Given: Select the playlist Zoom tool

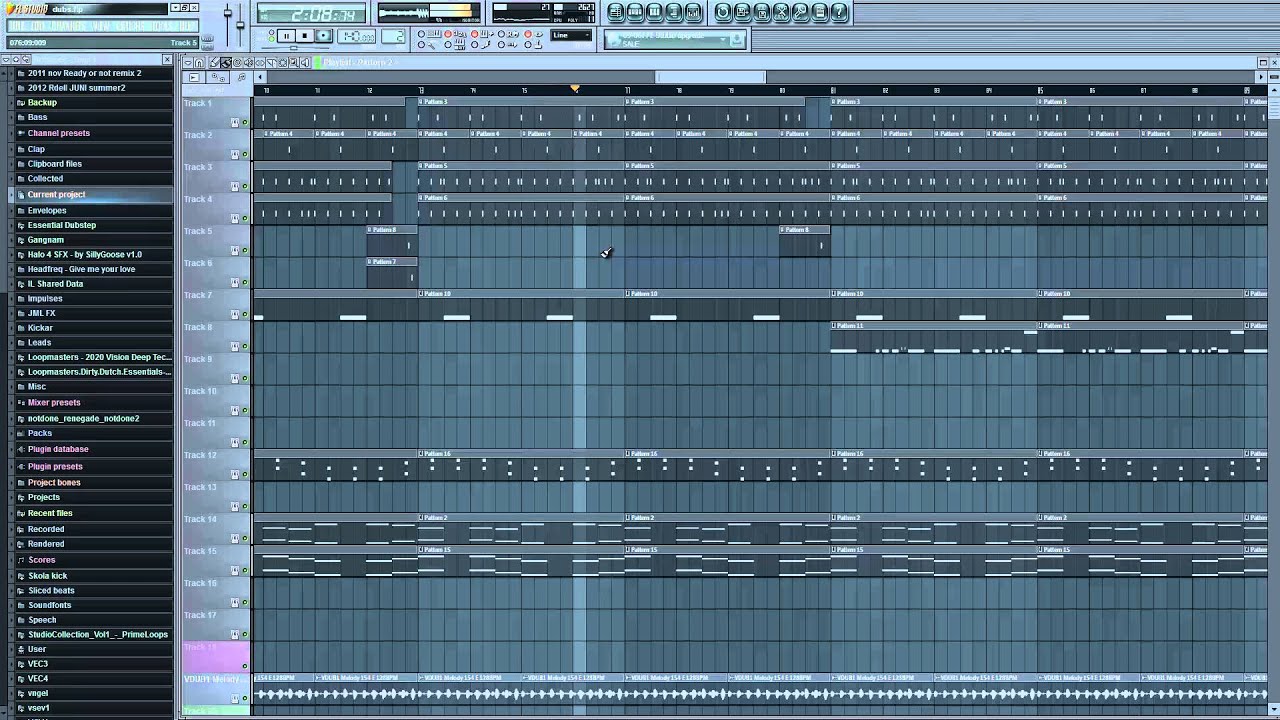Looking at the screenshot, I should [293, 62].
